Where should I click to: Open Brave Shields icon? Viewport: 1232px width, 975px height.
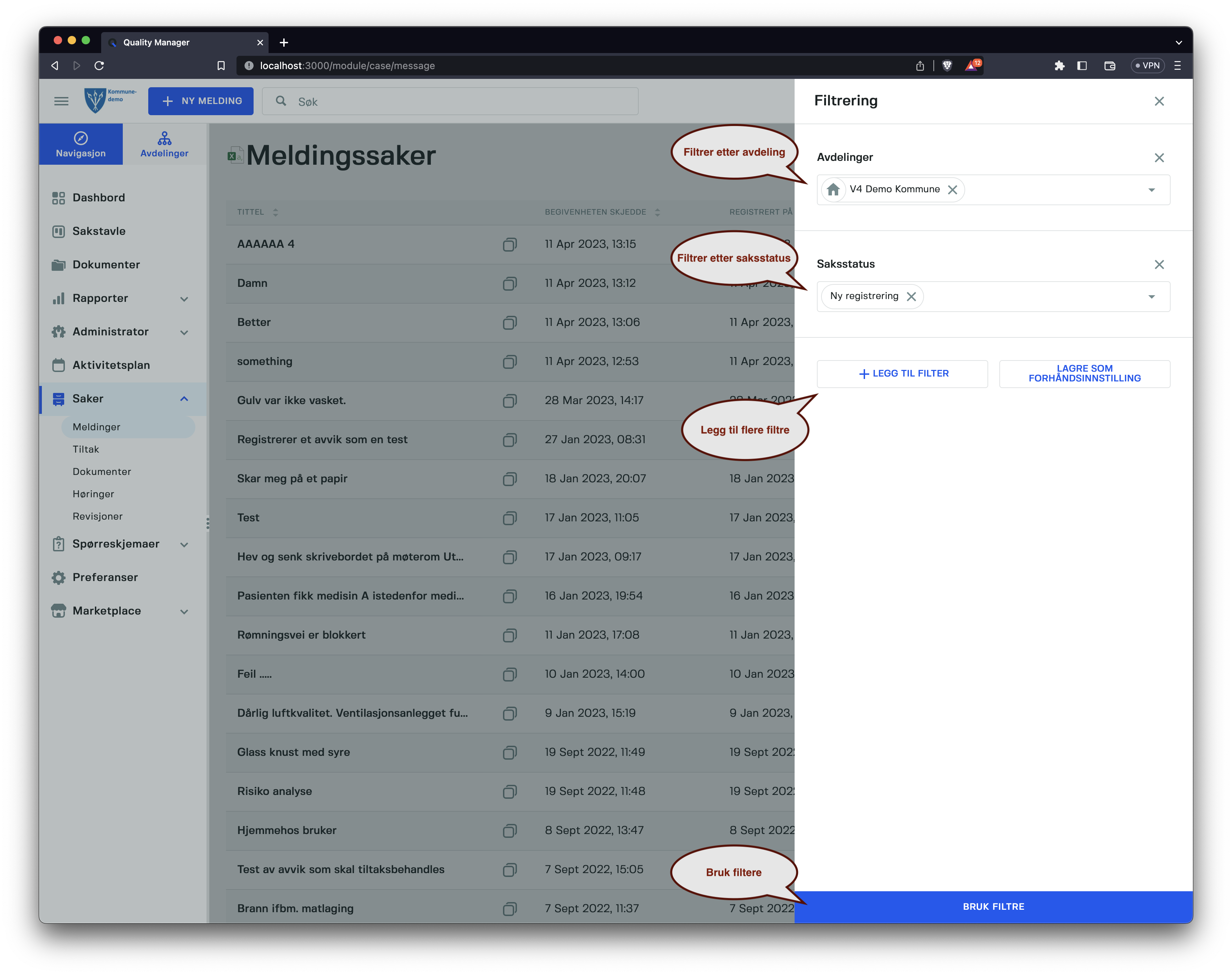(947, 66)
